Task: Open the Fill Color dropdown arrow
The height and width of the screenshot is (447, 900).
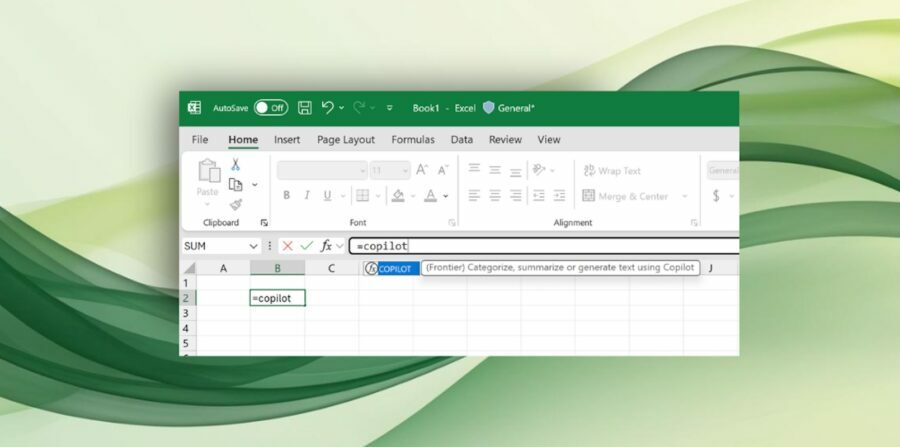Action: pyautogui.click(x=413, y=196)
